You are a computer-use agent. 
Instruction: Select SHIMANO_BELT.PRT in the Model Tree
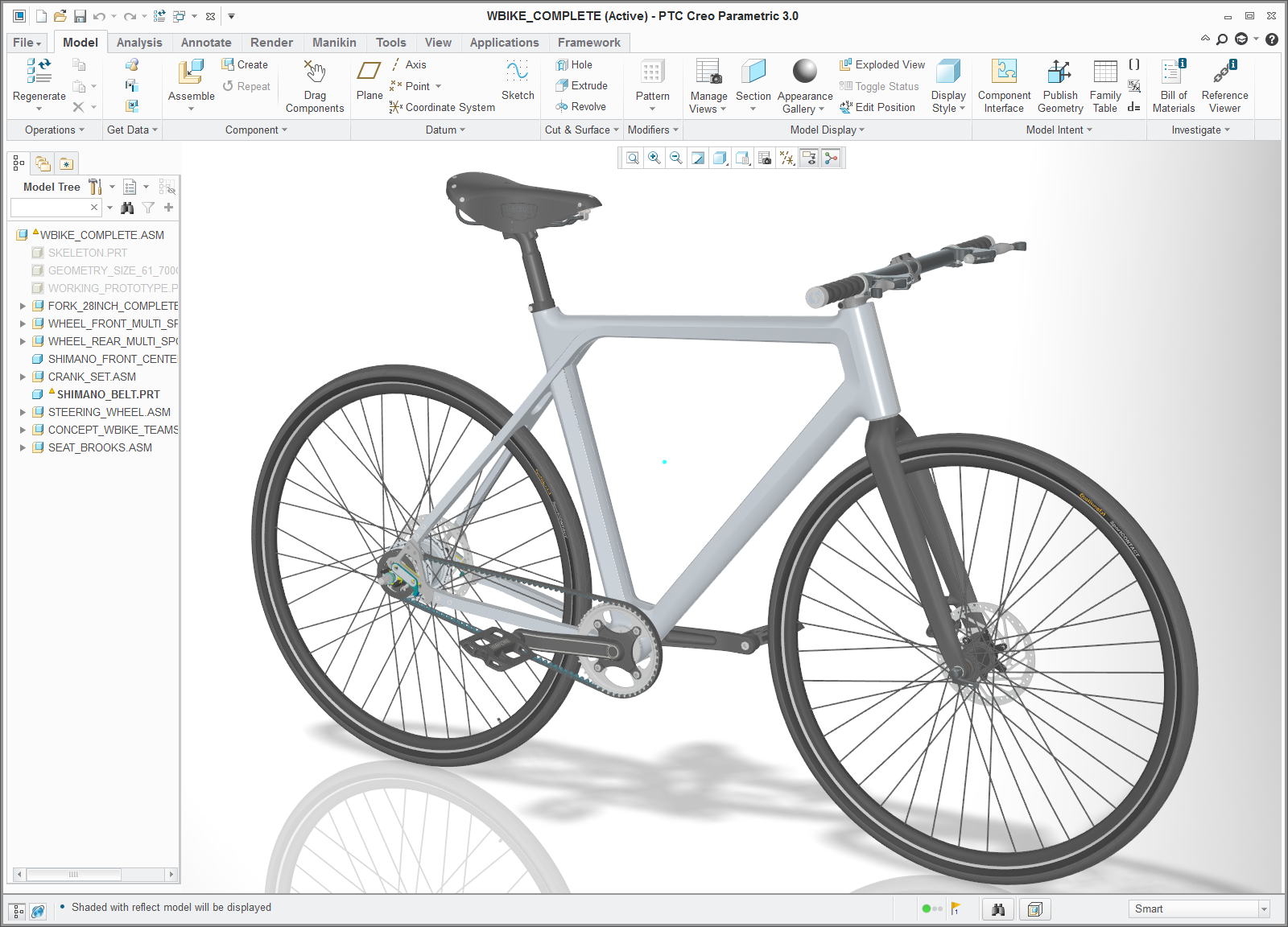[x=108, y=394]
